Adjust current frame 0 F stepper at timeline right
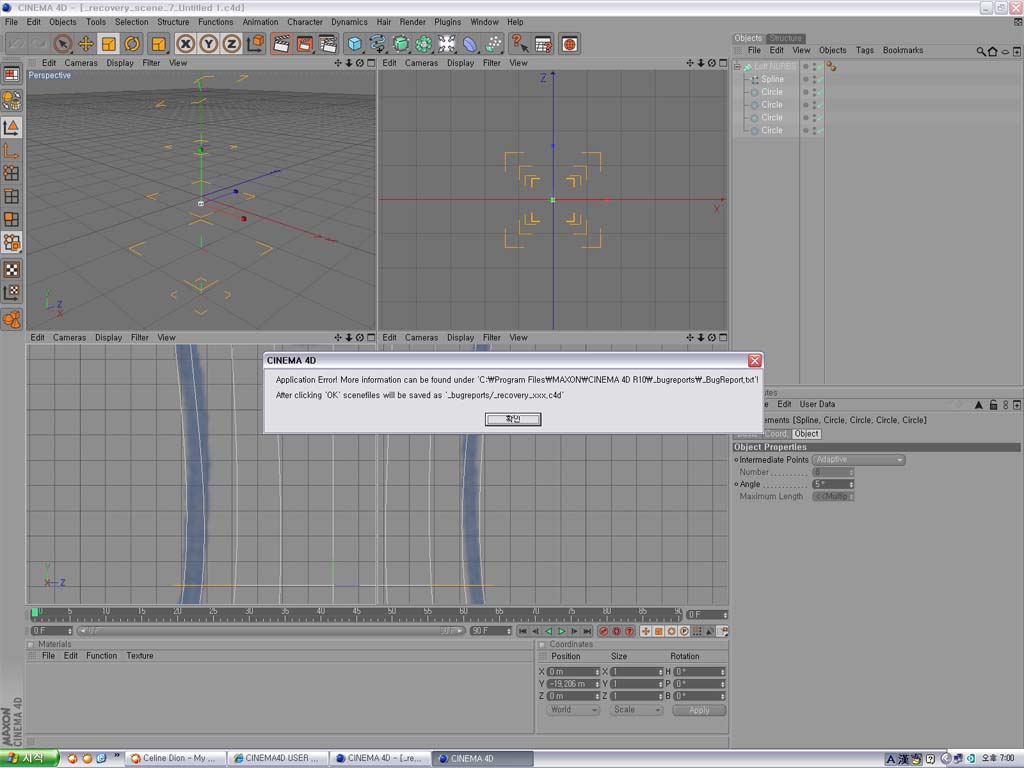 (725, 615)
